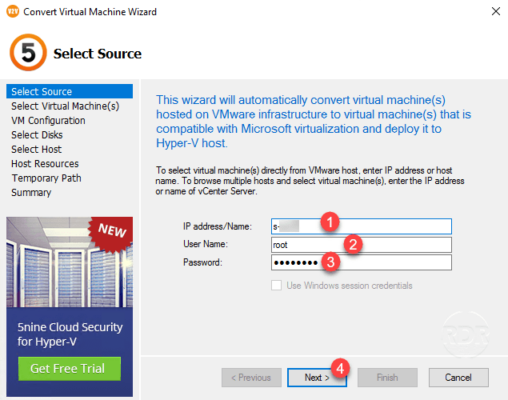Viewport: 508px width, 400px height.
Task: Open the Summary step
Action: (31, 192)
